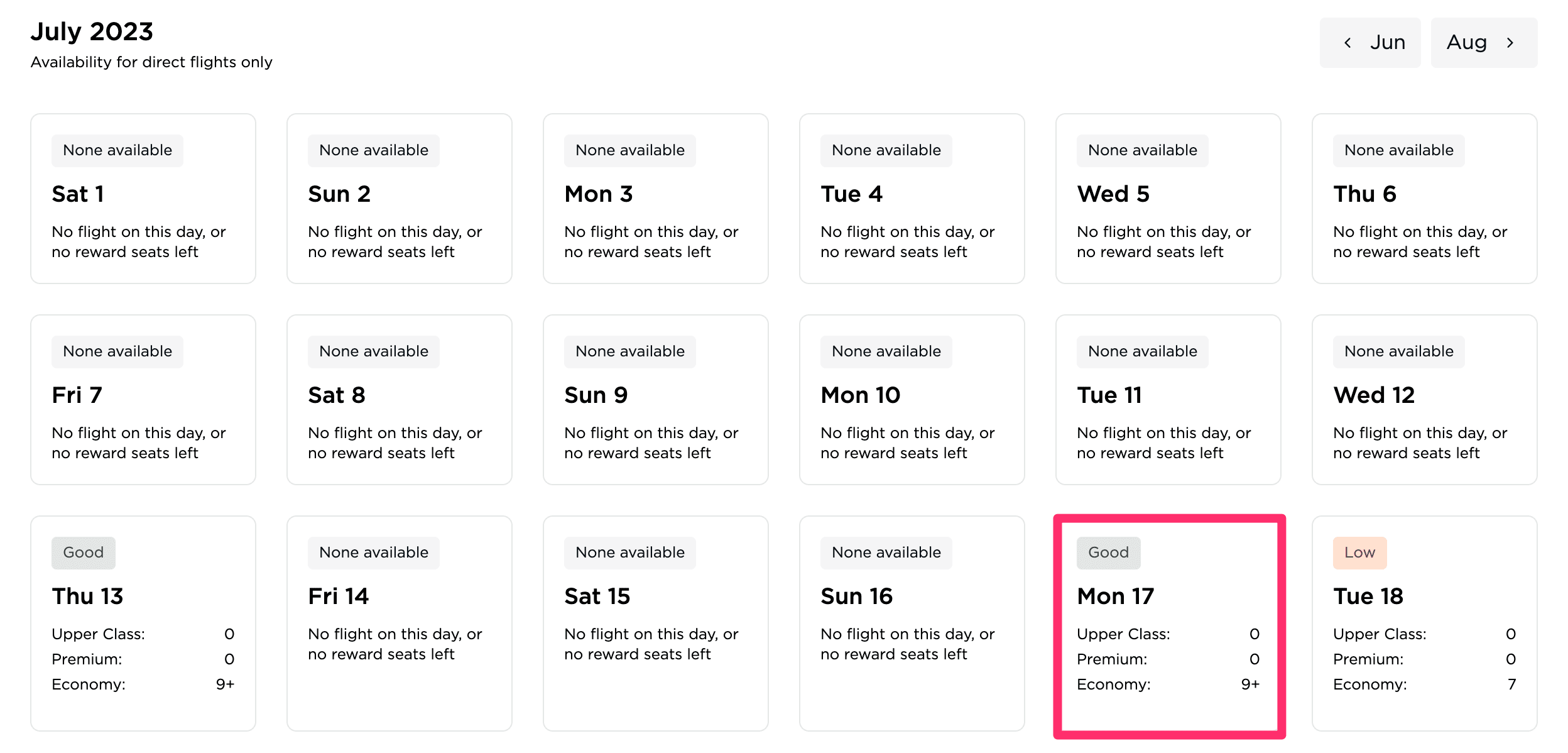Viewport: 1568px width, 753px height.
Task: Choose the Mon 10 date card
Action: (912, 400)
